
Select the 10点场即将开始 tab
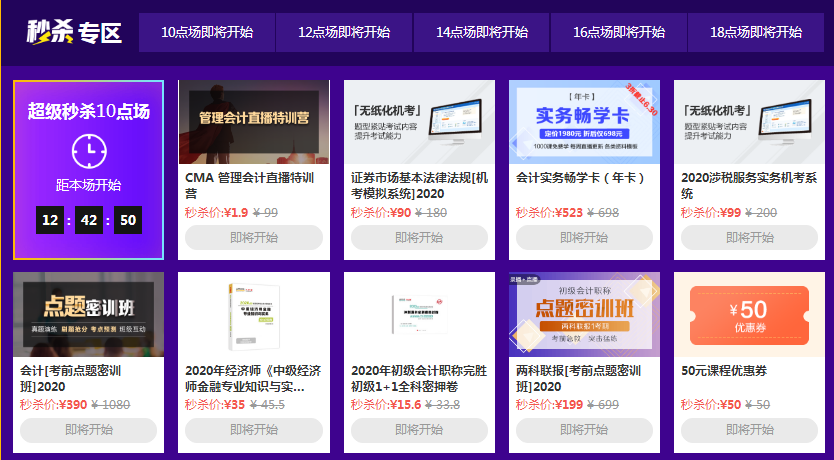207,32
